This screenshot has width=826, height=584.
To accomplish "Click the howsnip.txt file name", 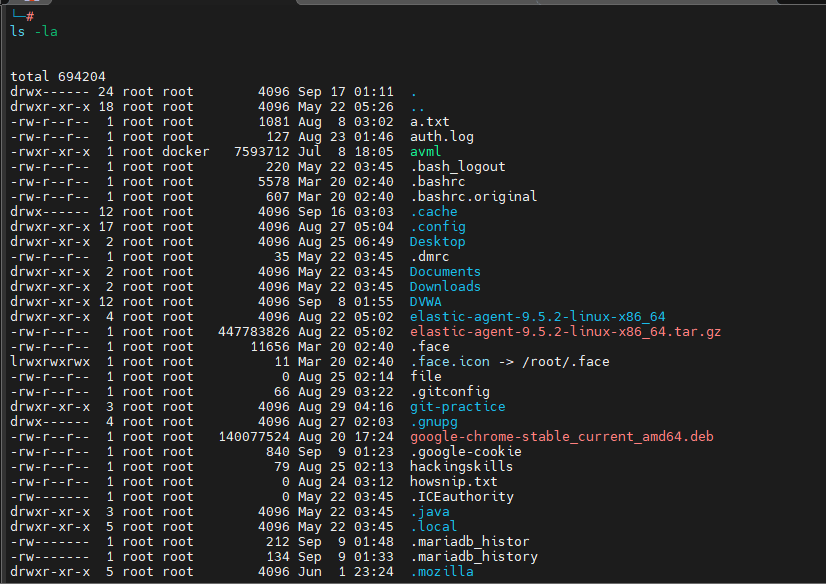I will (x=453, y=482).
